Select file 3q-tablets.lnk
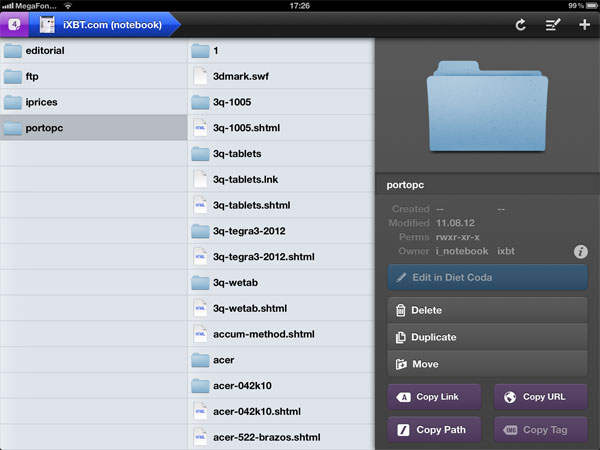The image size is (600, 450). (x=281, y=179)
